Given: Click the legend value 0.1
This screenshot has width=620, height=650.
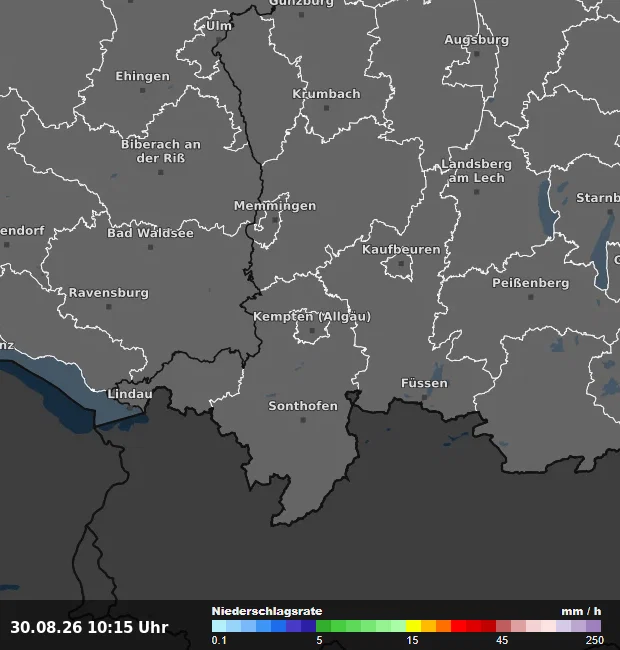Looking at the screenshot, I should 219,640.
